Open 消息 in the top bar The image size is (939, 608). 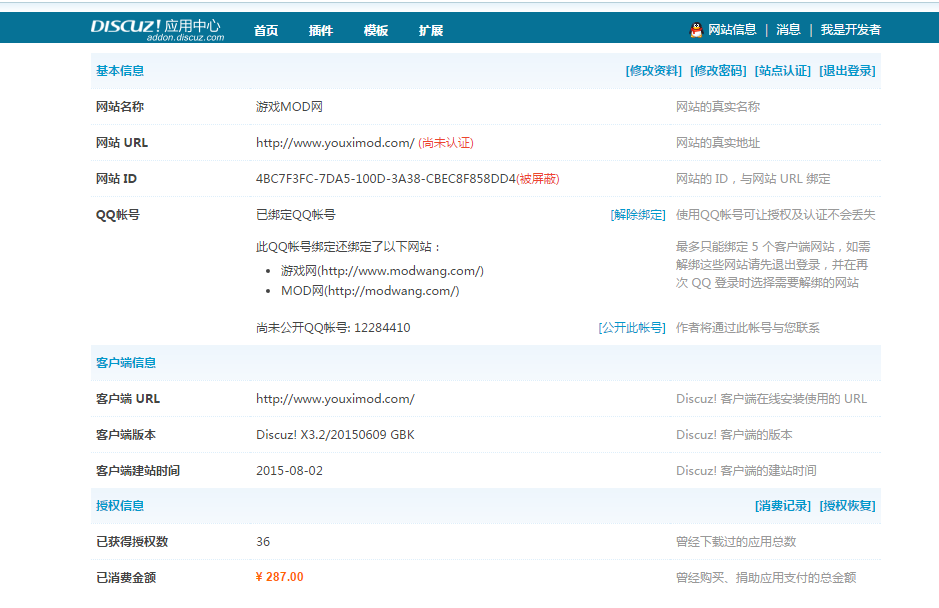click(x=788, y=30)
